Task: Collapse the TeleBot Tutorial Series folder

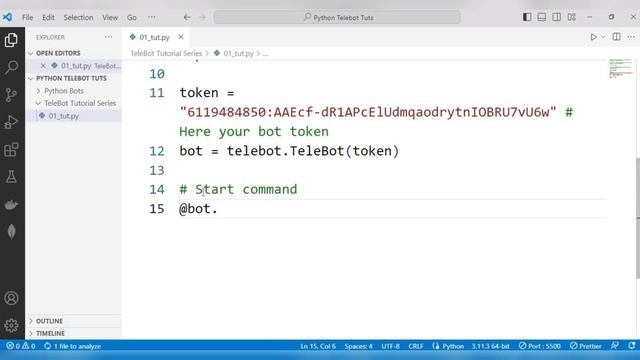Action: (80, 103)
